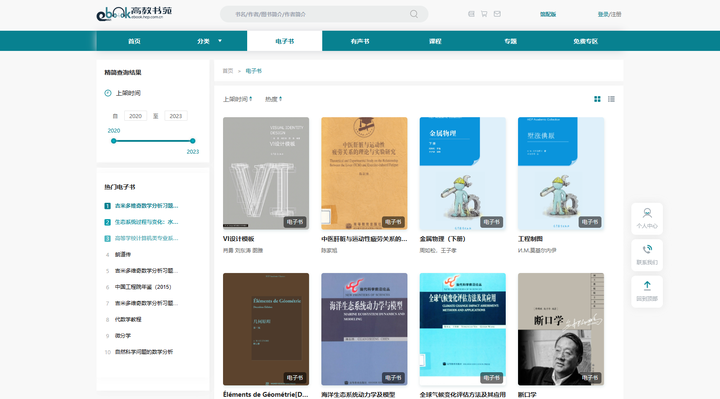Open the 有声书 audiobooks tab
This screenshot has width=720, height=399.
pyautogui.click(x=360, y=41)
